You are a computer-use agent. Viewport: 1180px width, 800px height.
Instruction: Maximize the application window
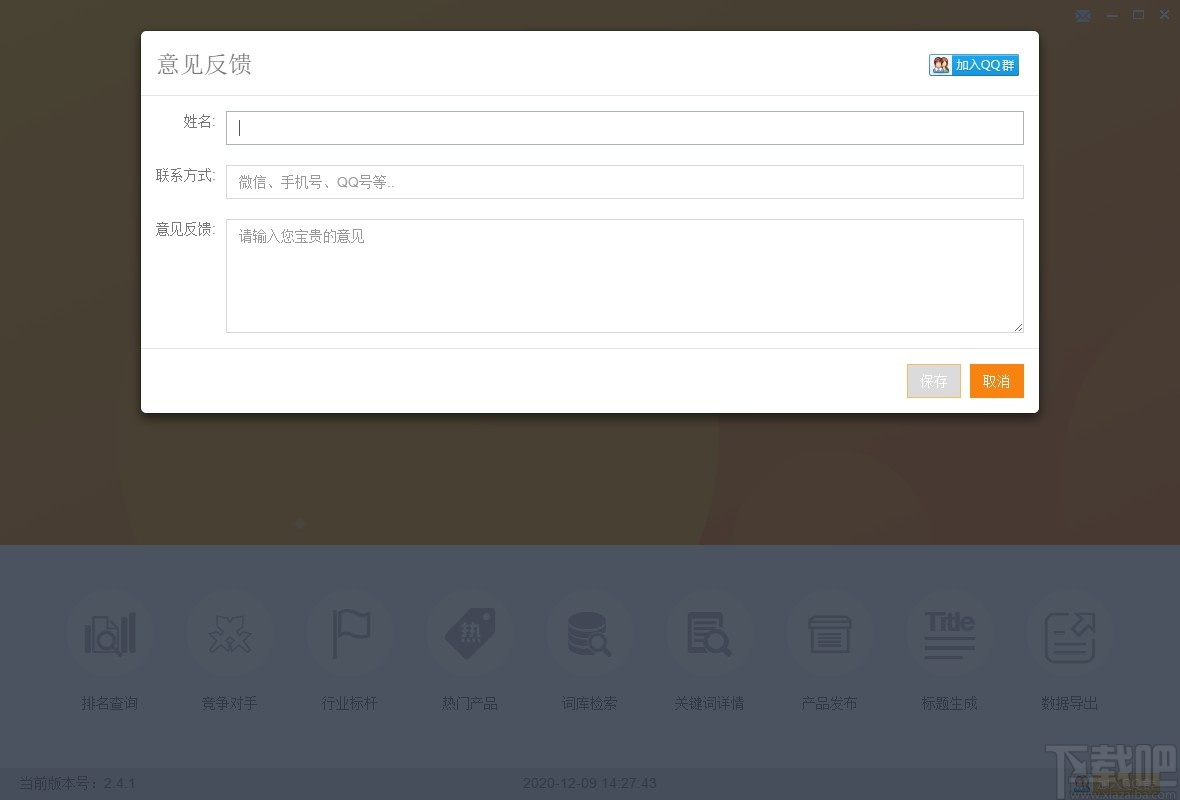(x=1138, y=15)
